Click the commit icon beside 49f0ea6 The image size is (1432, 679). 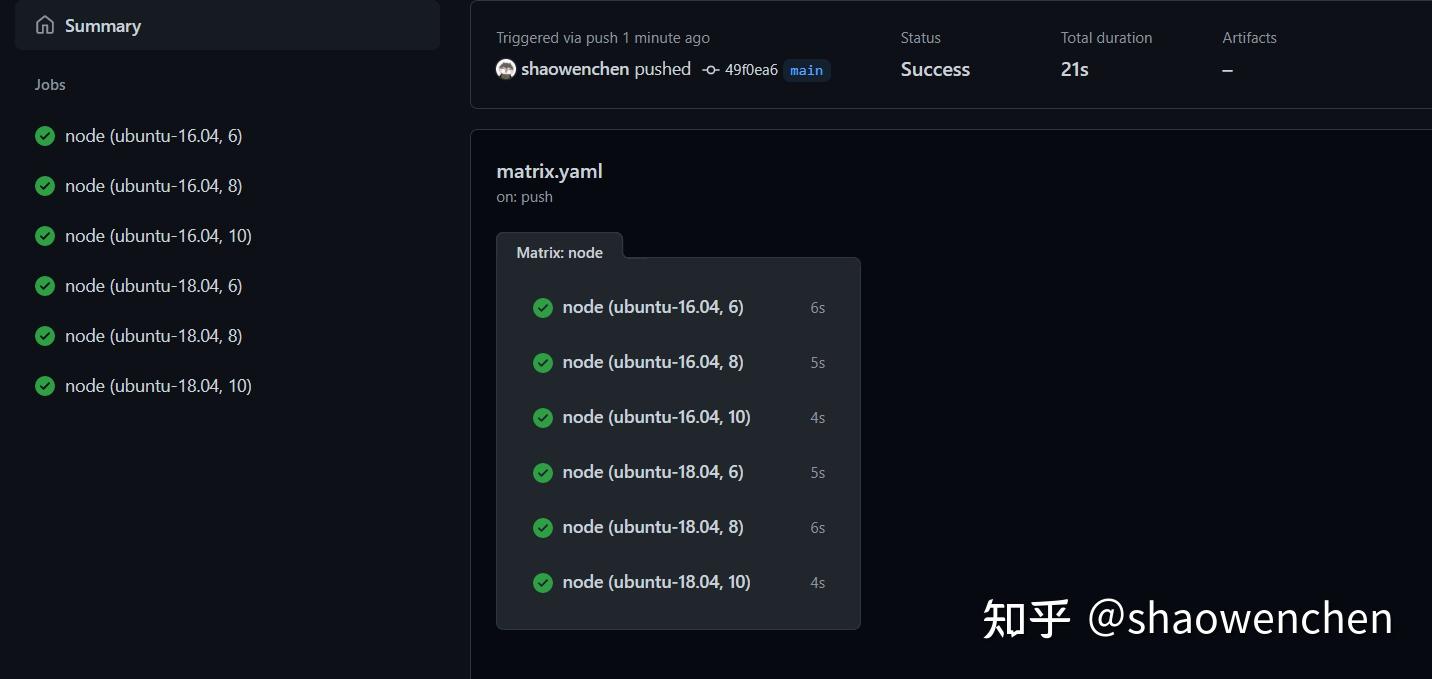pos(711,70)
